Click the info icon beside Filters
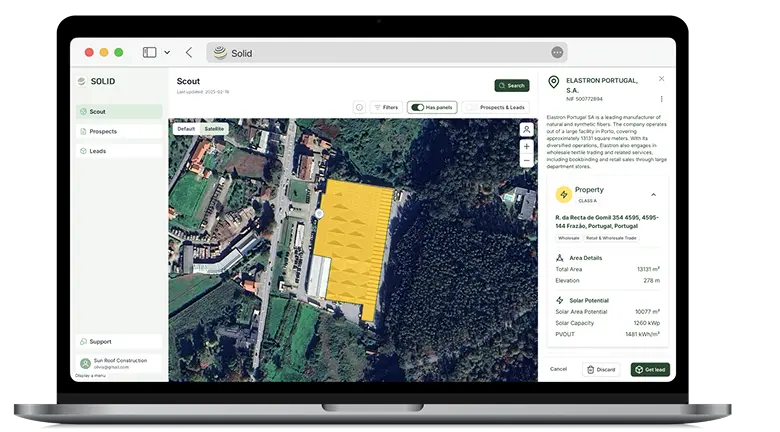 (x=359, y=107)
